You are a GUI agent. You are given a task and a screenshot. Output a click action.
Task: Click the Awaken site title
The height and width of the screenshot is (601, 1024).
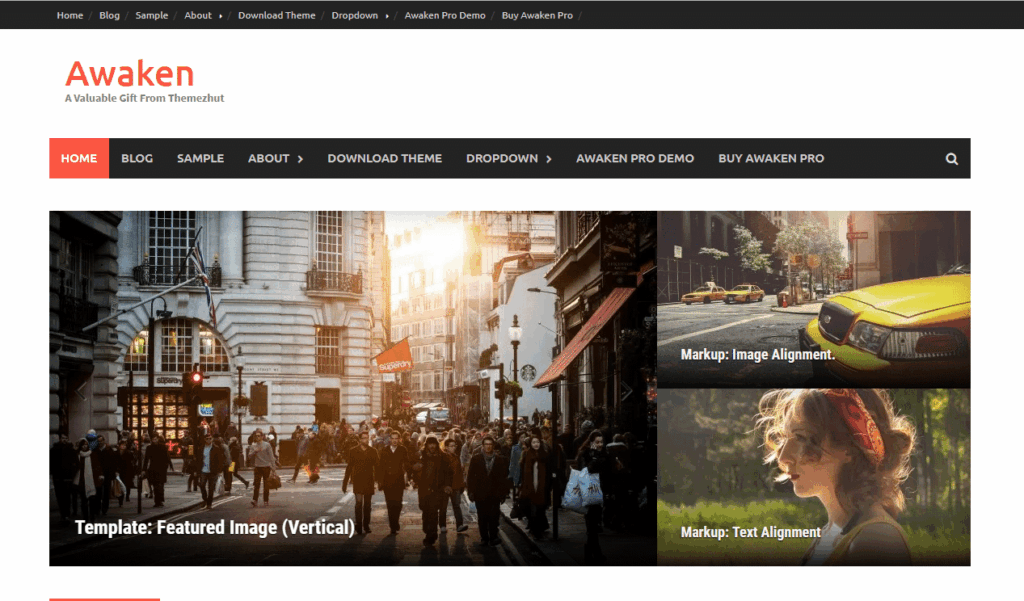[129, 73]
